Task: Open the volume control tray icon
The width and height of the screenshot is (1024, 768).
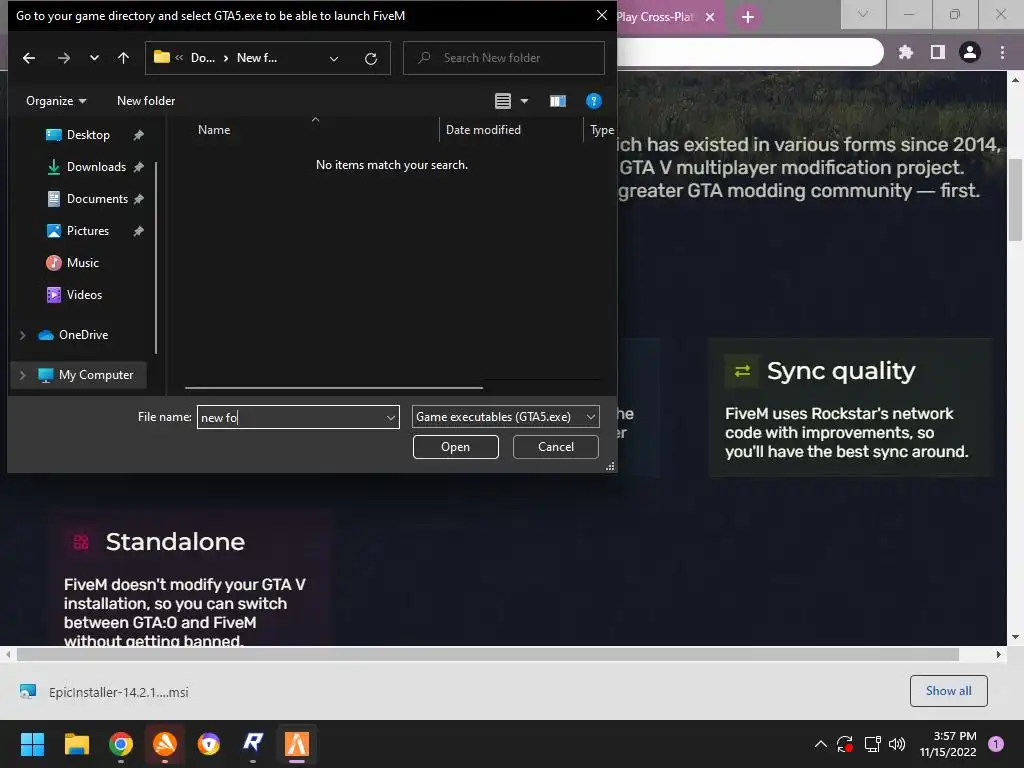Action: tap(897, 744)
